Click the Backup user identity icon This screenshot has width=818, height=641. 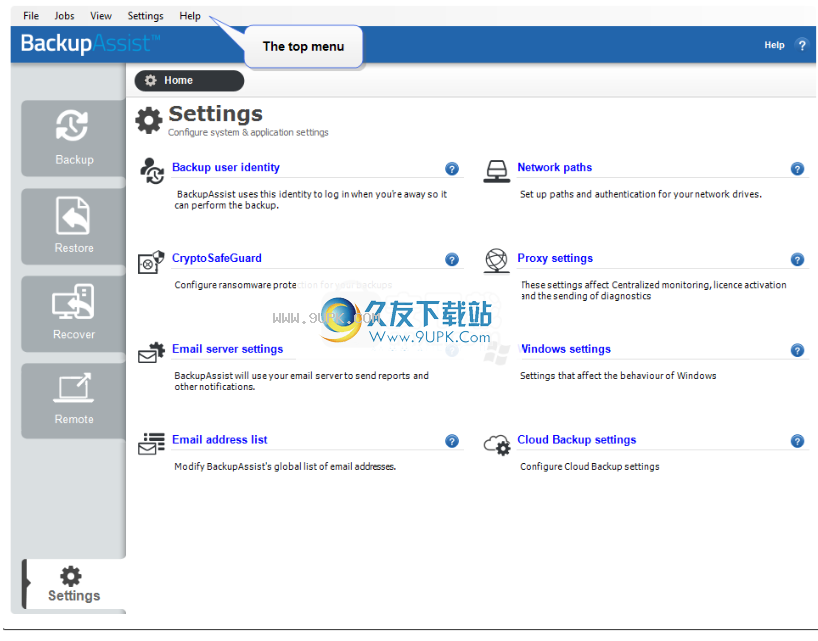152,171
